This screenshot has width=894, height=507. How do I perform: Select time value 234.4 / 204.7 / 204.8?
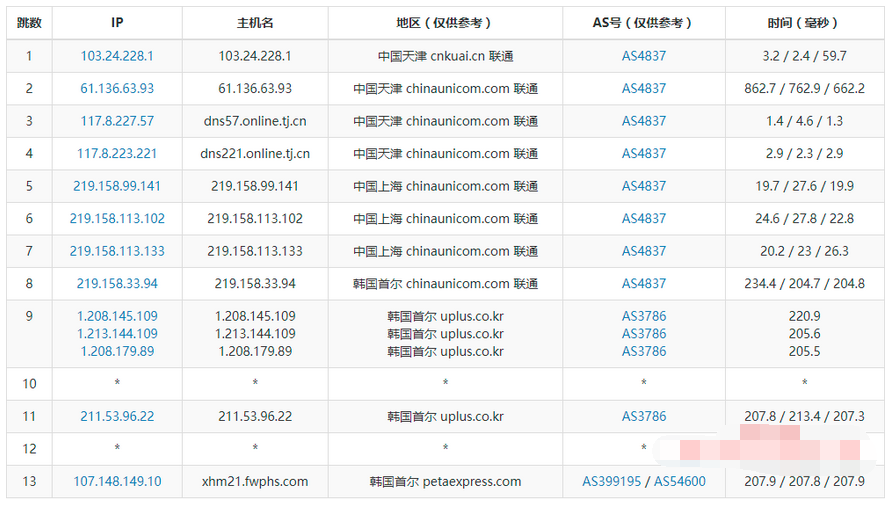(x=804, y=283)
